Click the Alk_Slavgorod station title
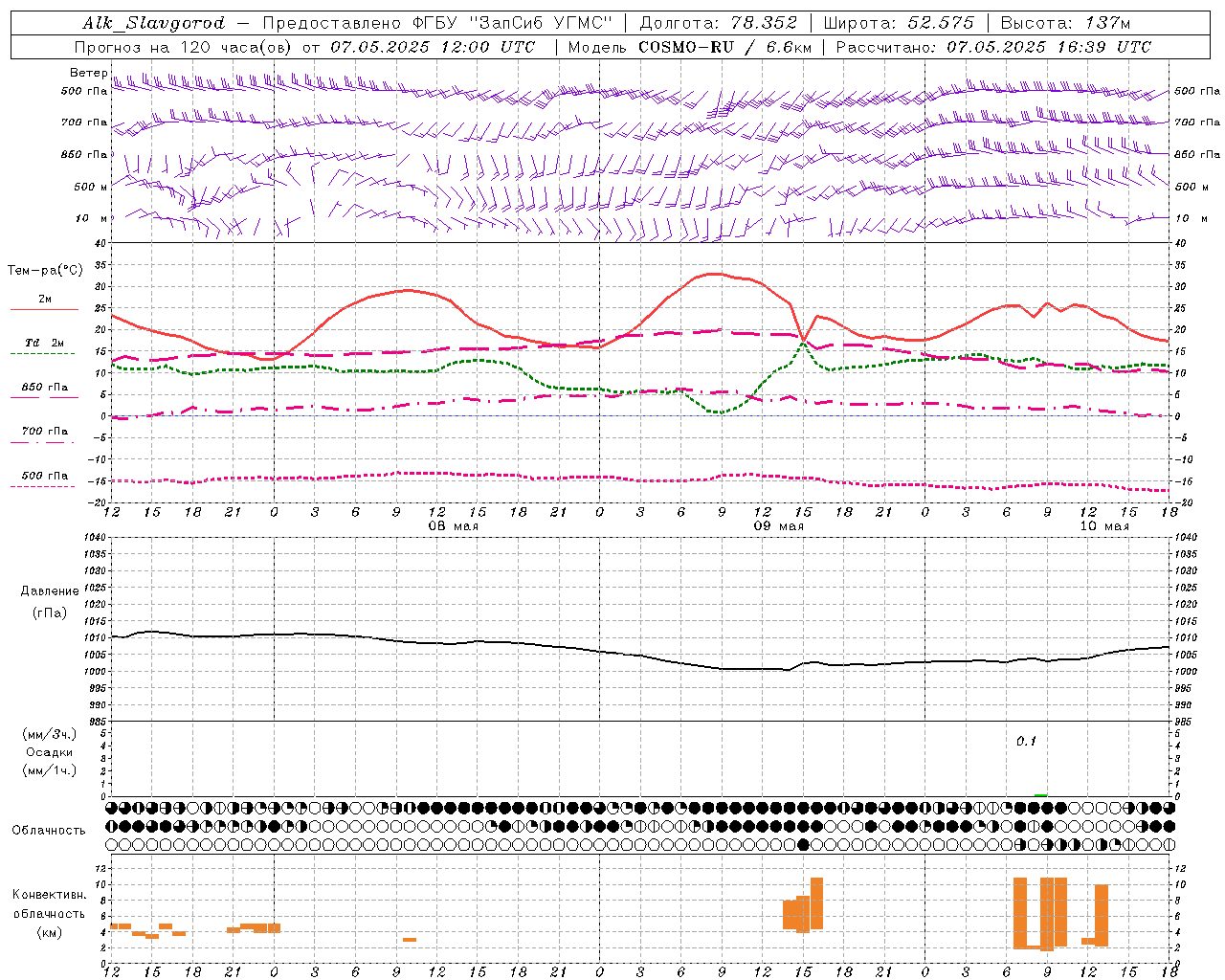Screen dimensions: 1225x980 coord(154,23)
